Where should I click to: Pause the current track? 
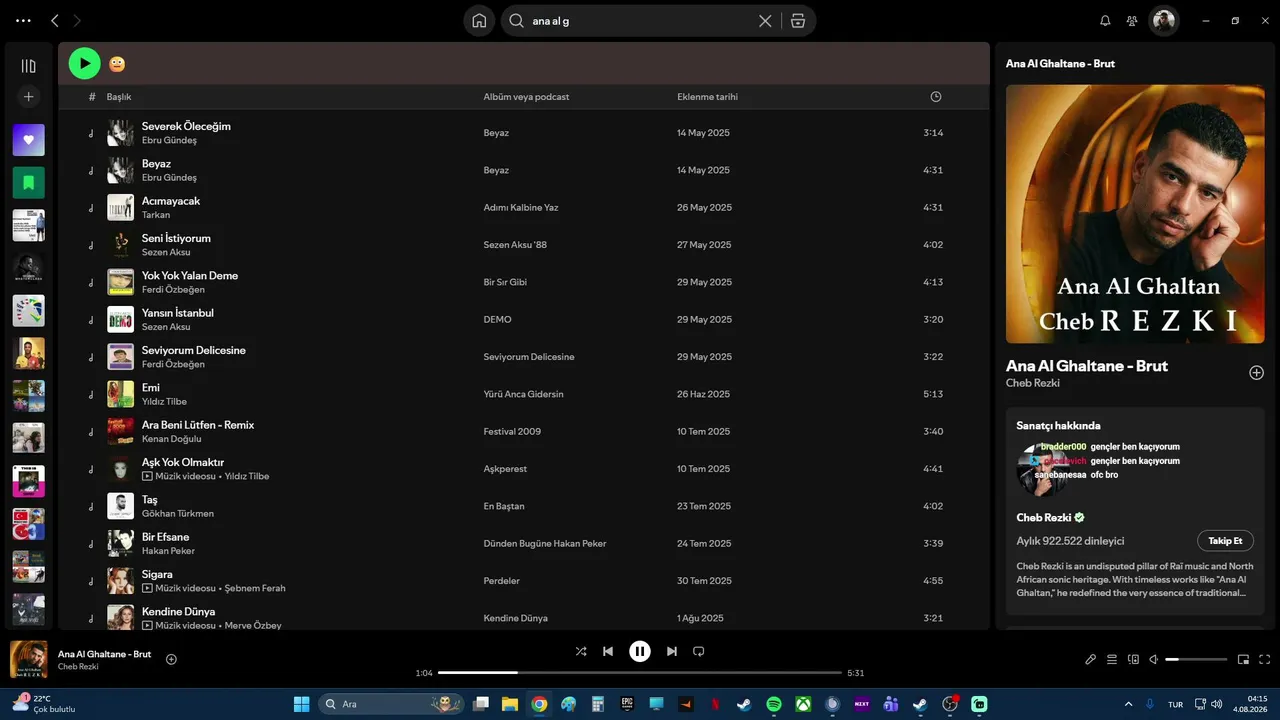point(640,651)
